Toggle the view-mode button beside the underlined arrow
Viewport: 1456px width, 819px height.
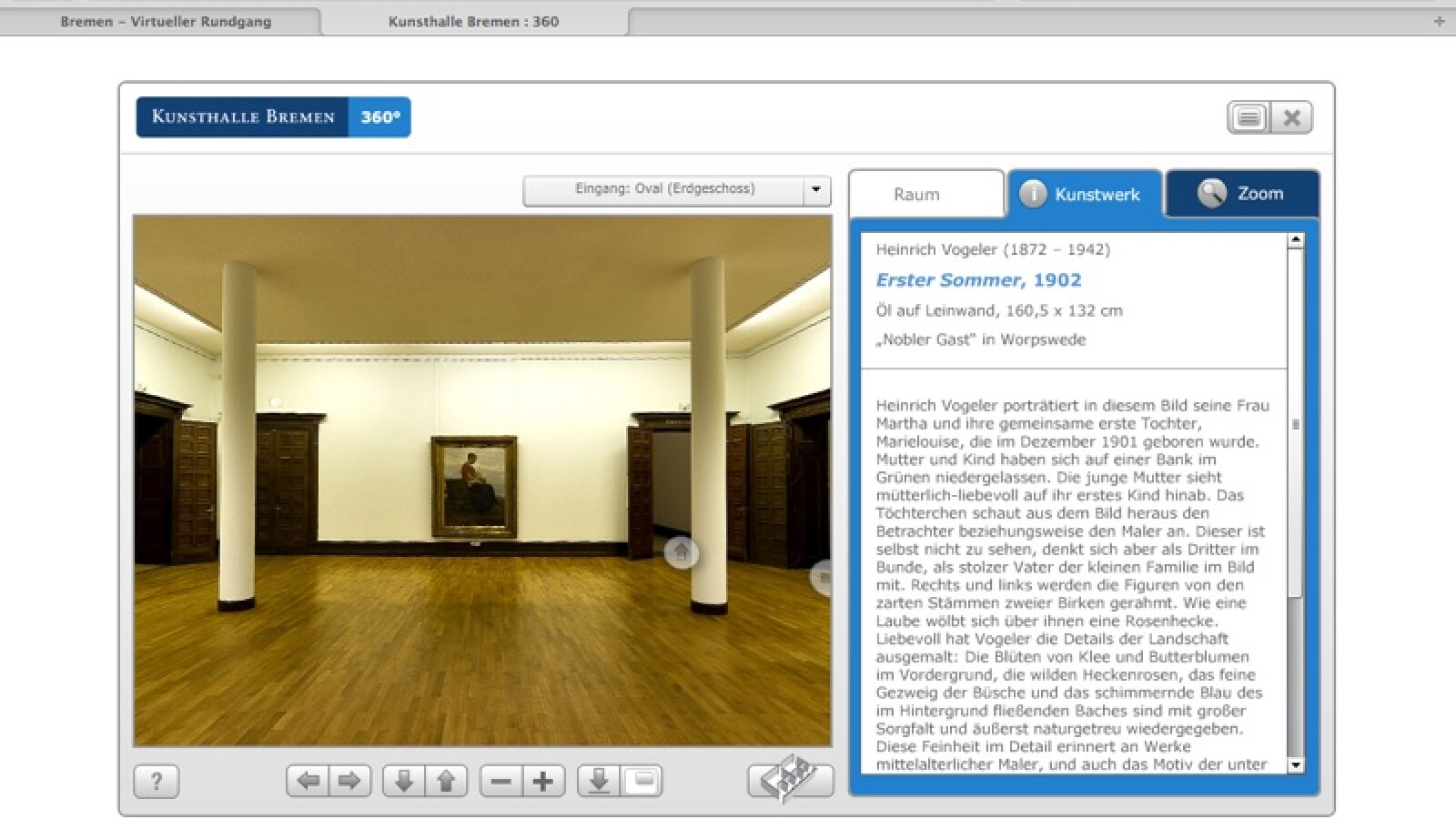[642, 781]
